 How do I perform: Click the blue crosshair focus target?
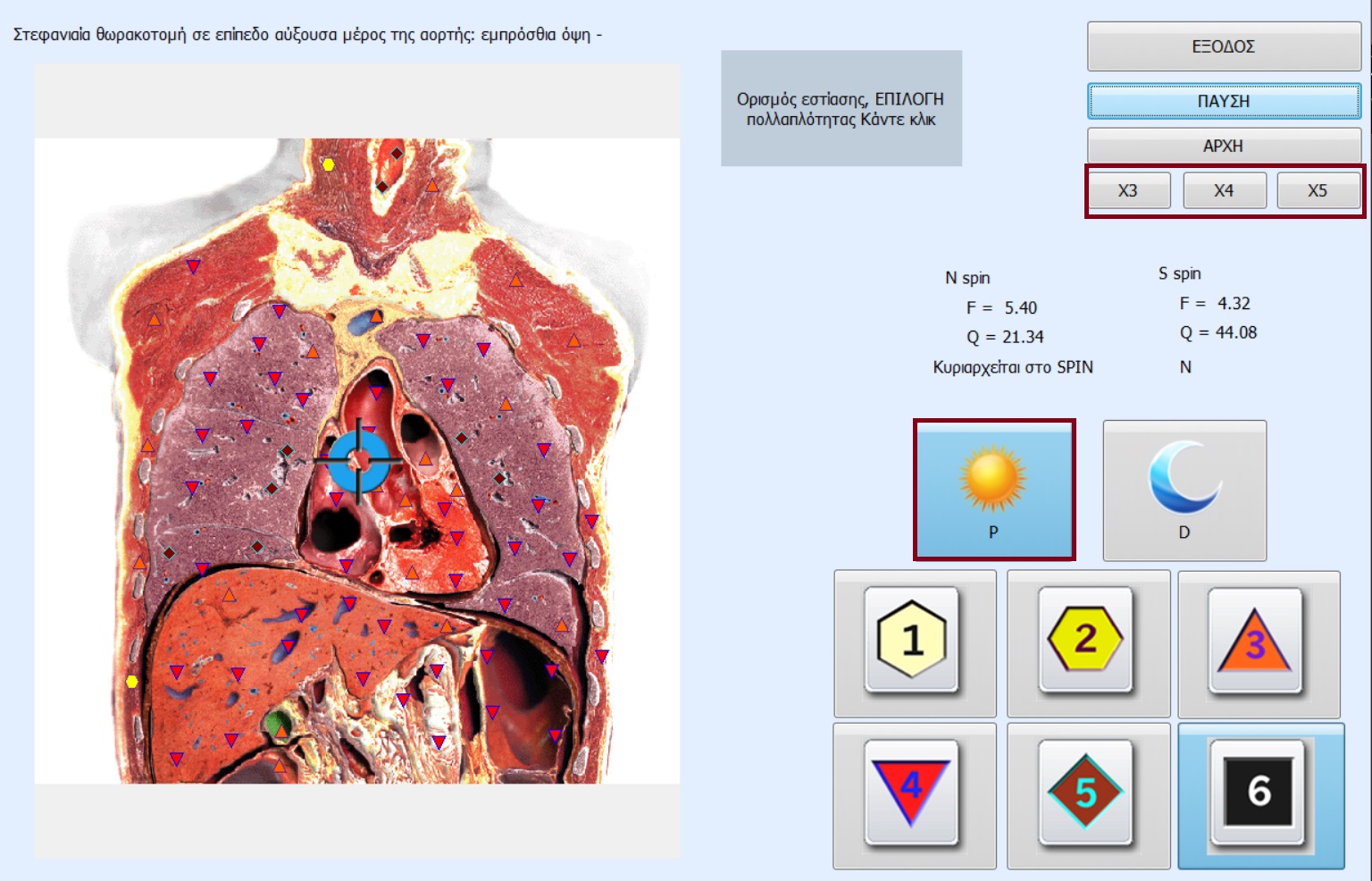[359, 460]
